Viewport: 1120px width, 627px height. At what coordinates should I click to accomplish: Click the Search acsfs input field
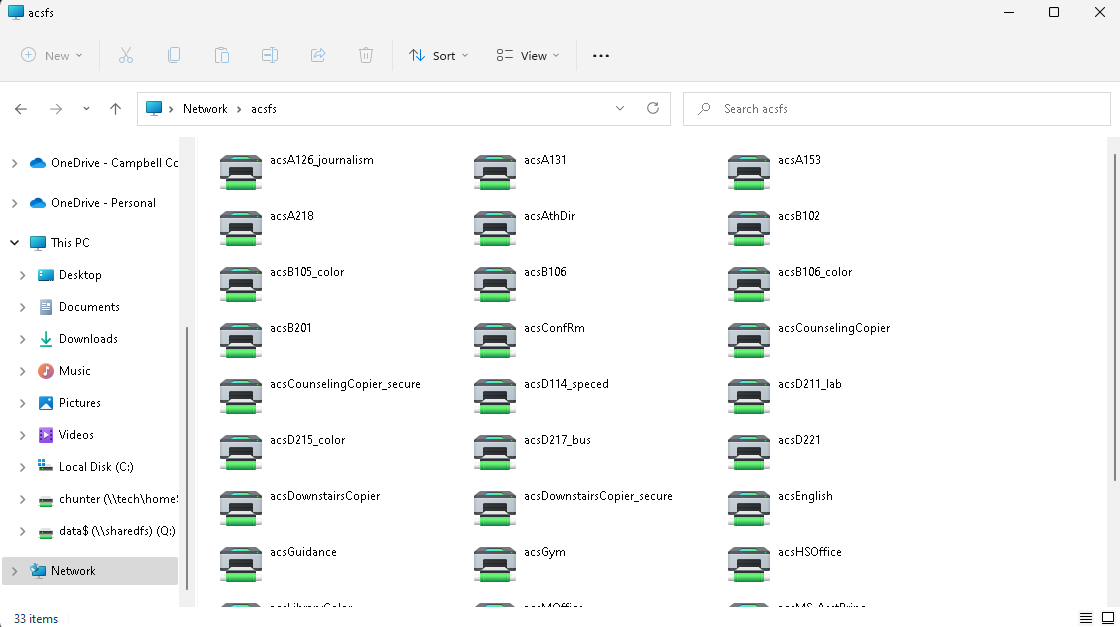pyautogui.click(x=896, y=109)
